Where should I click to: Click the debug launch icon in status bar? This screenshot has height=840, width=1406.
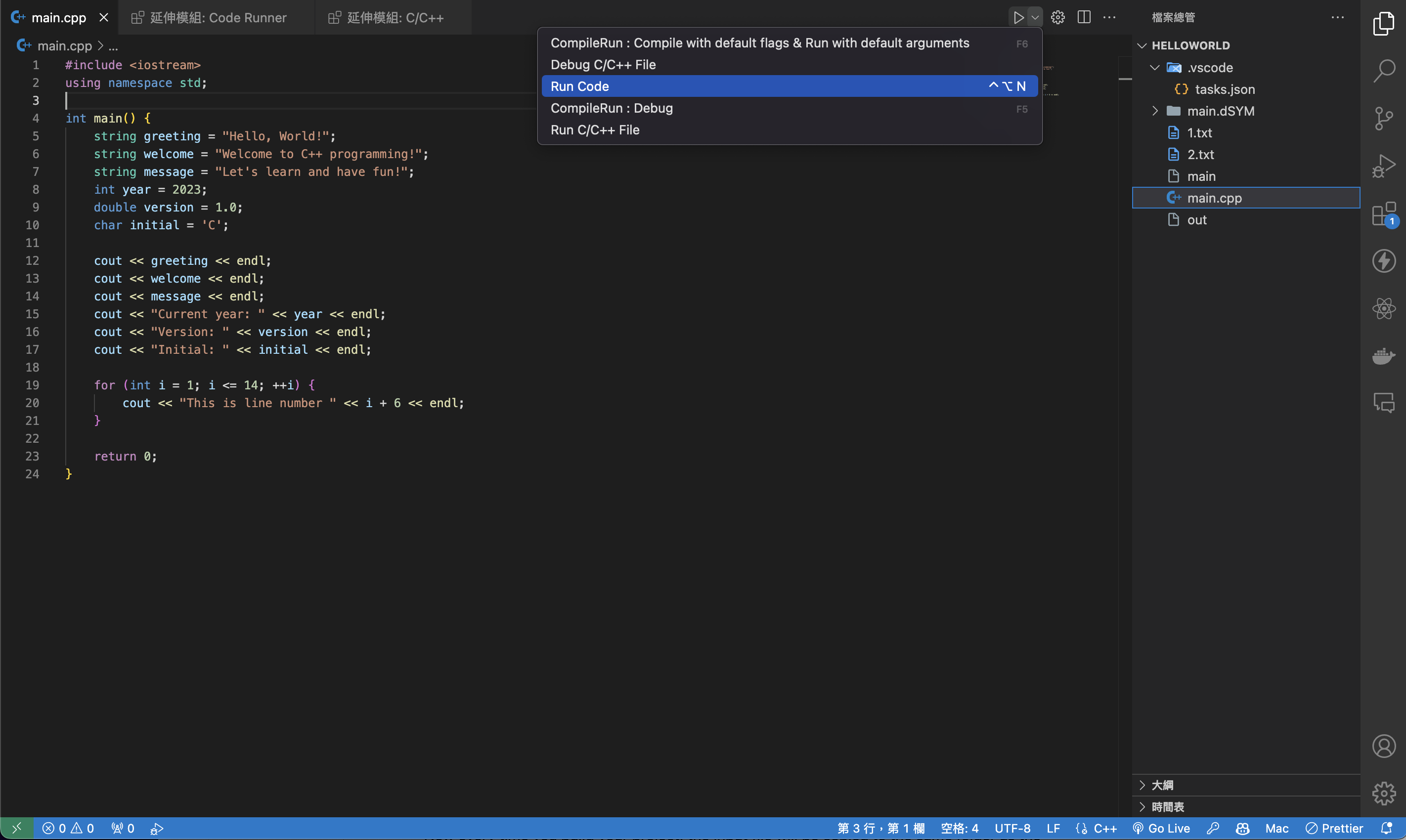[x=157, y=828]
